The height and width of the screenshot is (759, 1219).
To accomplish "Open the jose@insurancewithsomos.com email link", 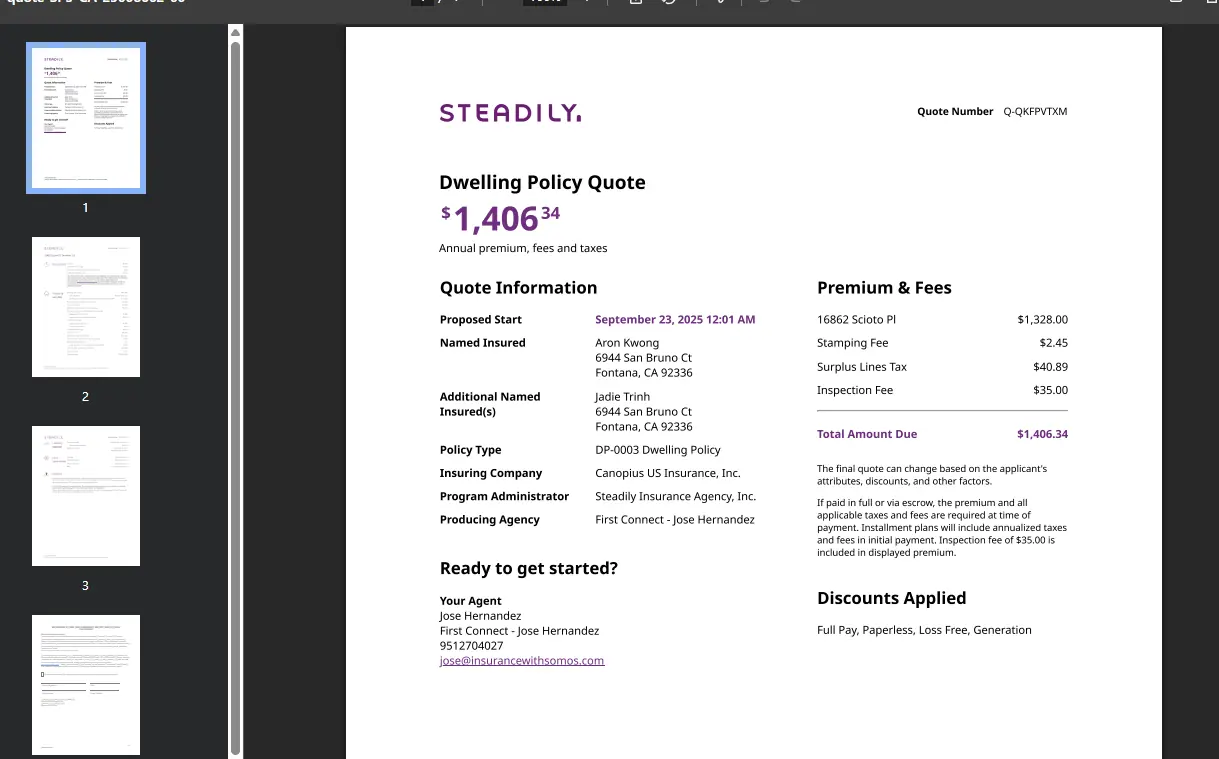I will (522, 660).
